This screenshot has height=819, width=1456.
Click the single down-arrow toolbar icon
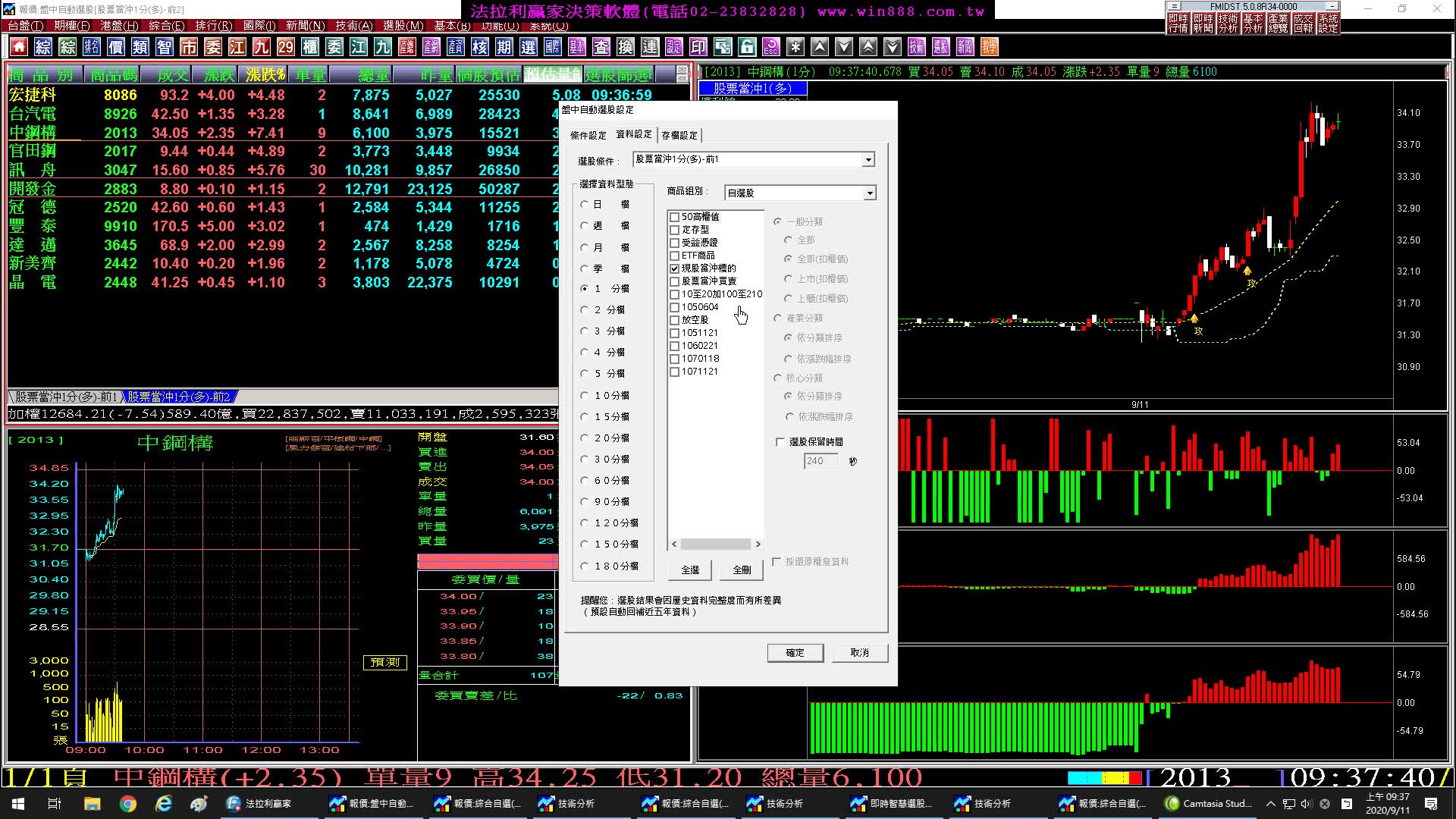(844, 47)
